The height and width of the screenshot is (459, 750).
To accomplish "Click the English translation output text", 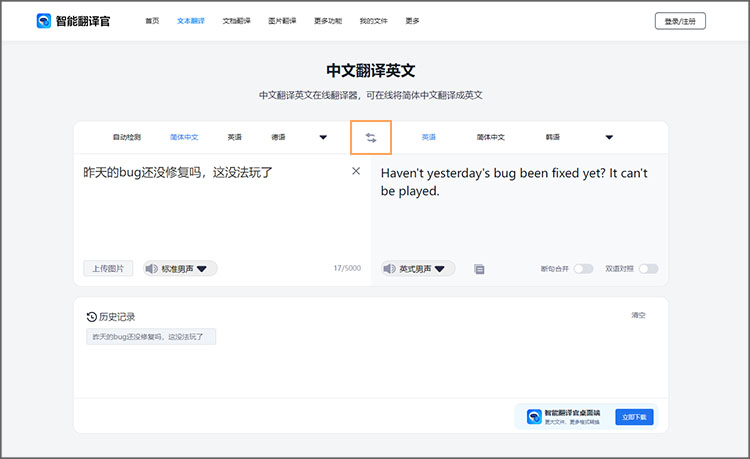I will coord(514,182).
